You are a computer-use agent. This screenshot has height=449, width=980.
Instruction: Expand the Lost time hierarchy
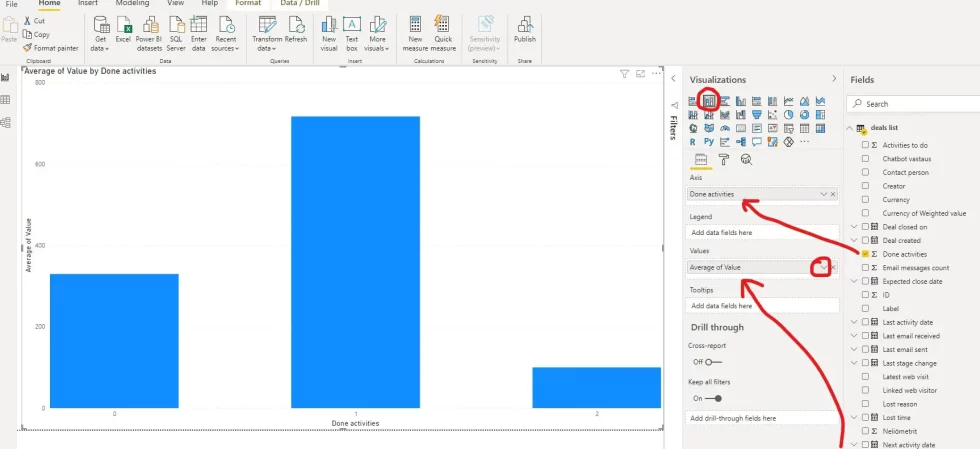854,417
